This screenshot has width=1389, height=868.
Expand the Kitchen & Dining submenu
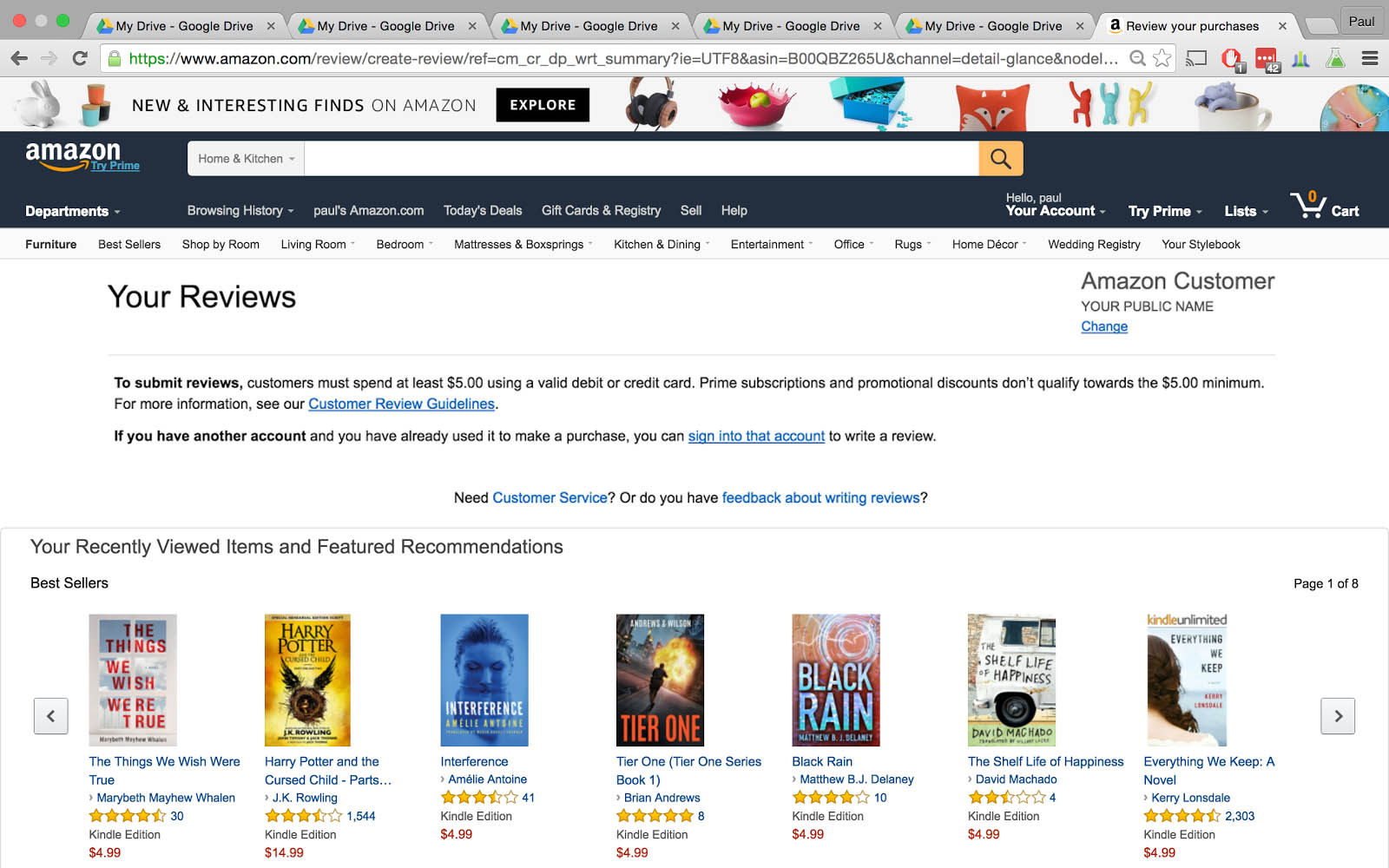point(662,244)
